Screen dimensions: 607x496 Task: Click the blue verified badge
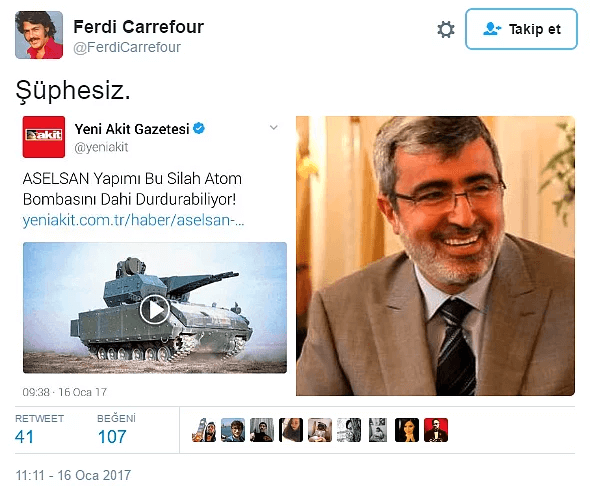(199, 128)
